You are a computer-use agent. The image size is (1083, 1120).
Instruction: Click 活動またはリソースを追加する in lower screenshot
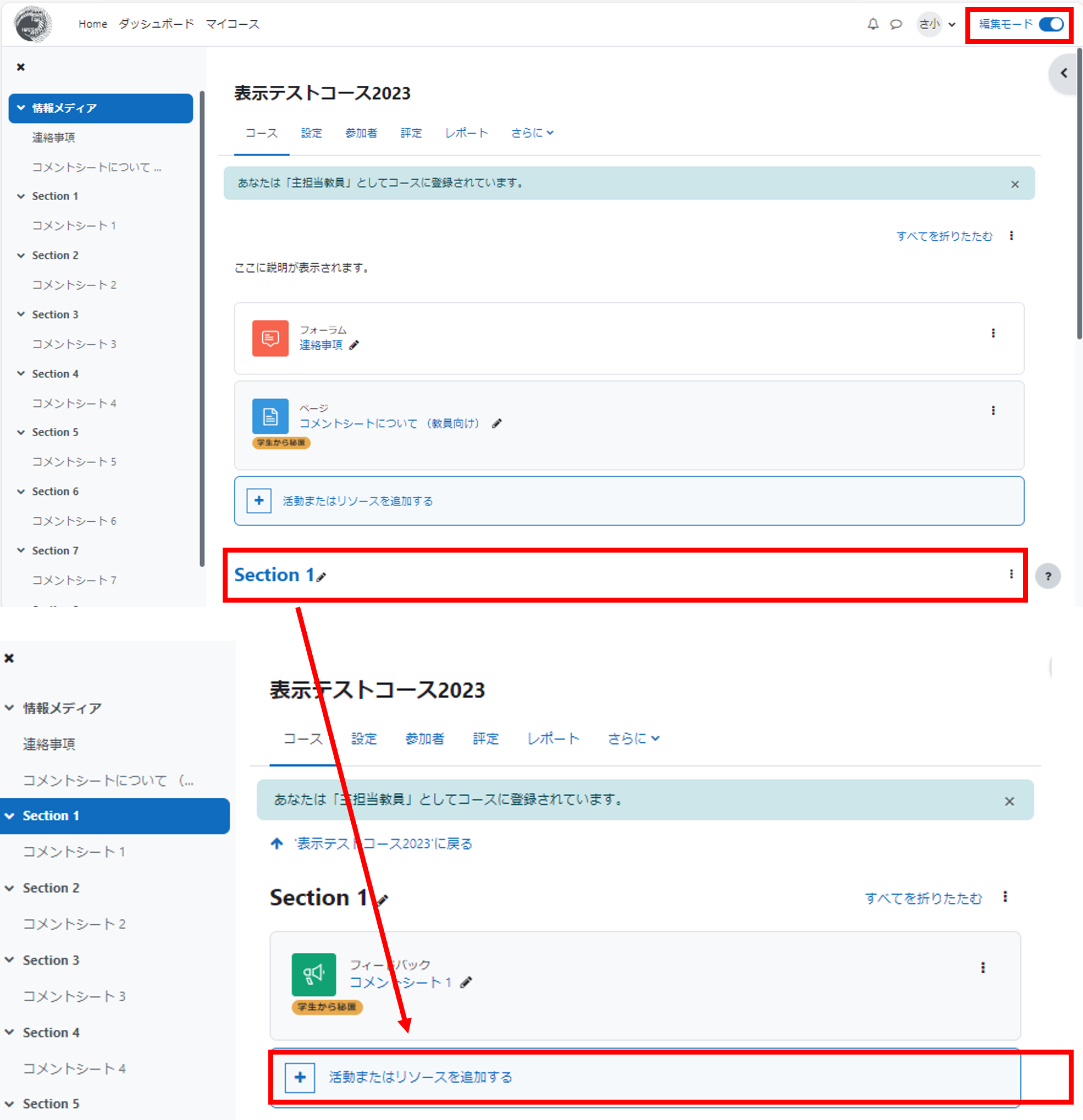421,1077
